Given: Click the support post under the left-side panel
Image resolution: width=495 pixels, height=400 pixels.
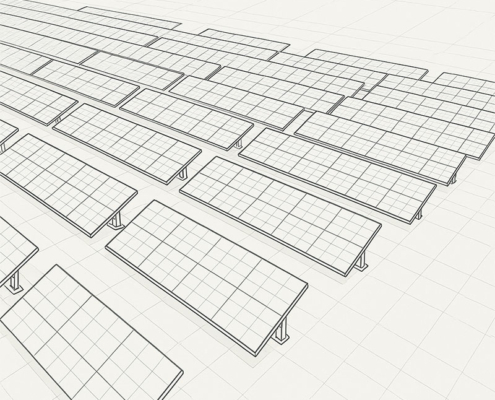Looking at the screenshot, I should 116,220.
